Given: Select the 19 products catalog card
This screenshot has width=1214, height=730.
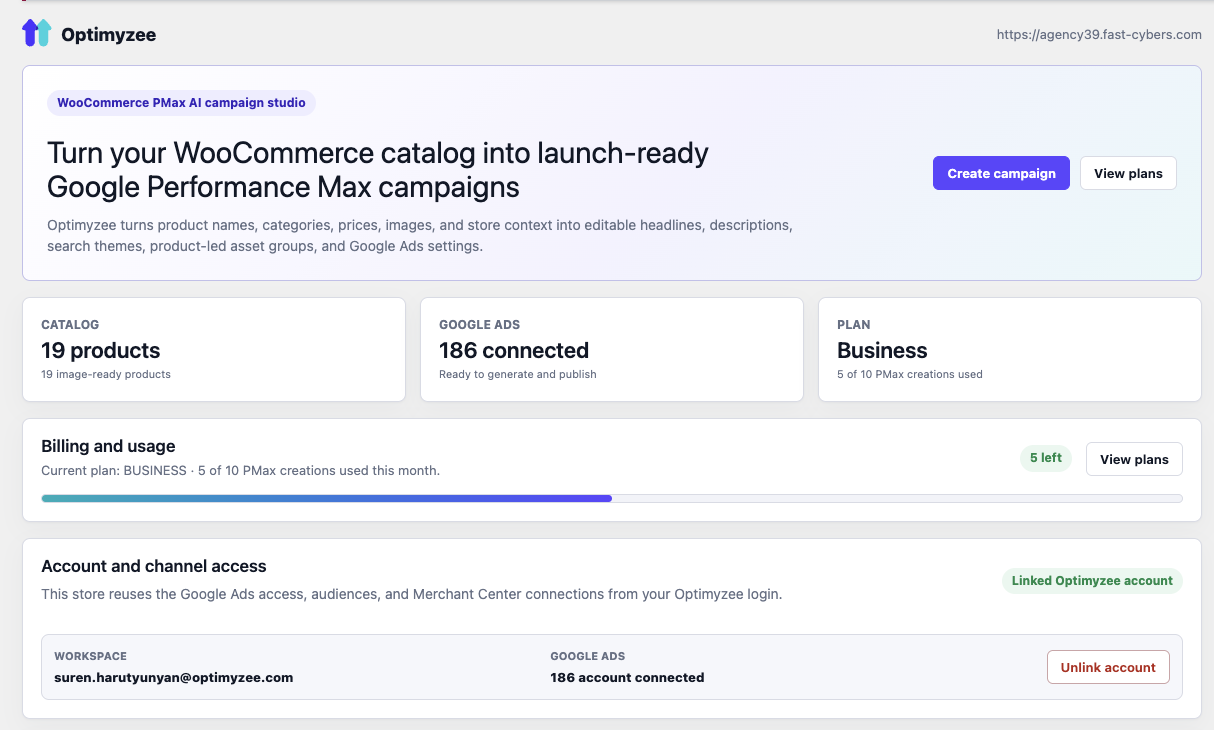Looking at the screenshot, I should point(214,349).
